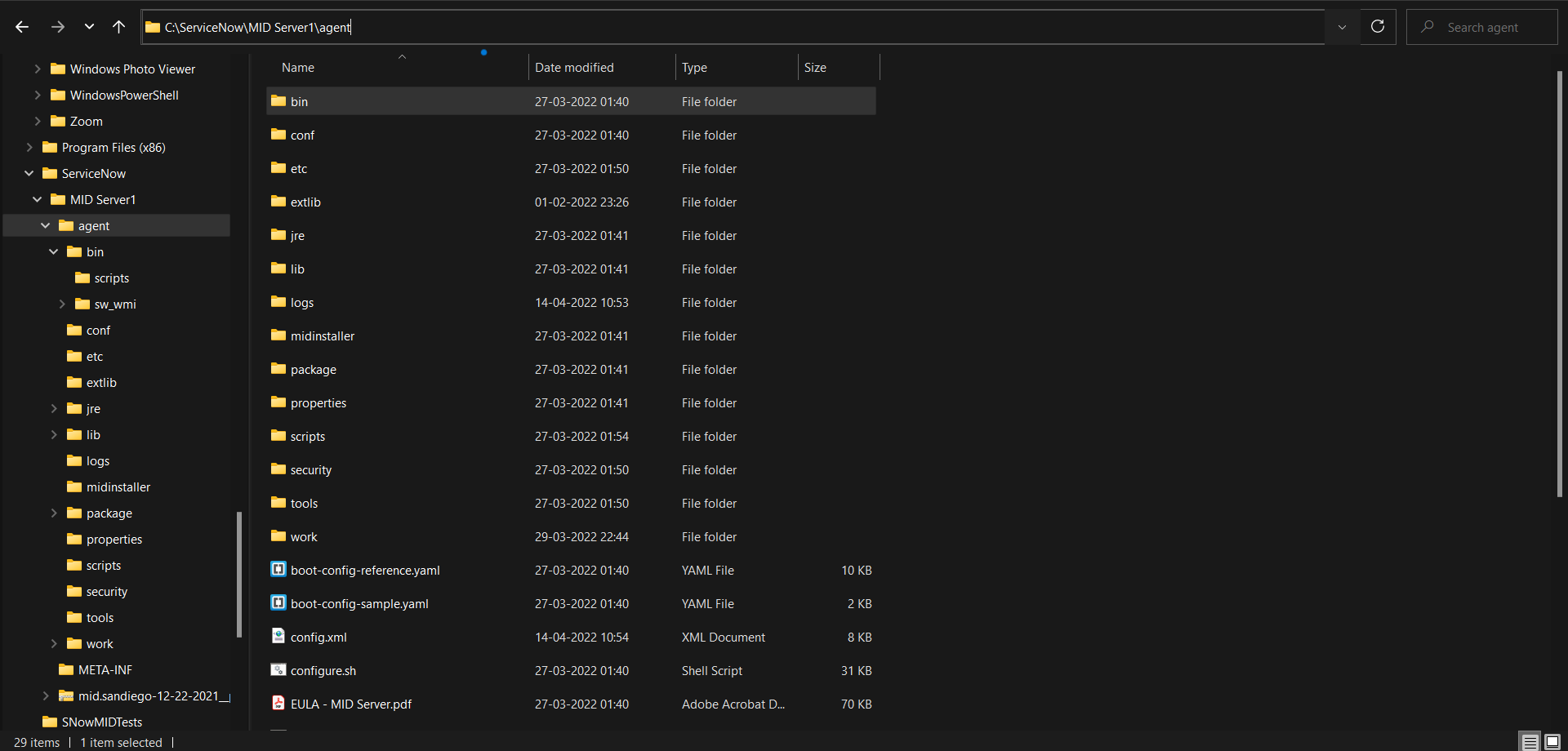
Task: Select the jre folder icon in file list
Action: pos(278,235)
